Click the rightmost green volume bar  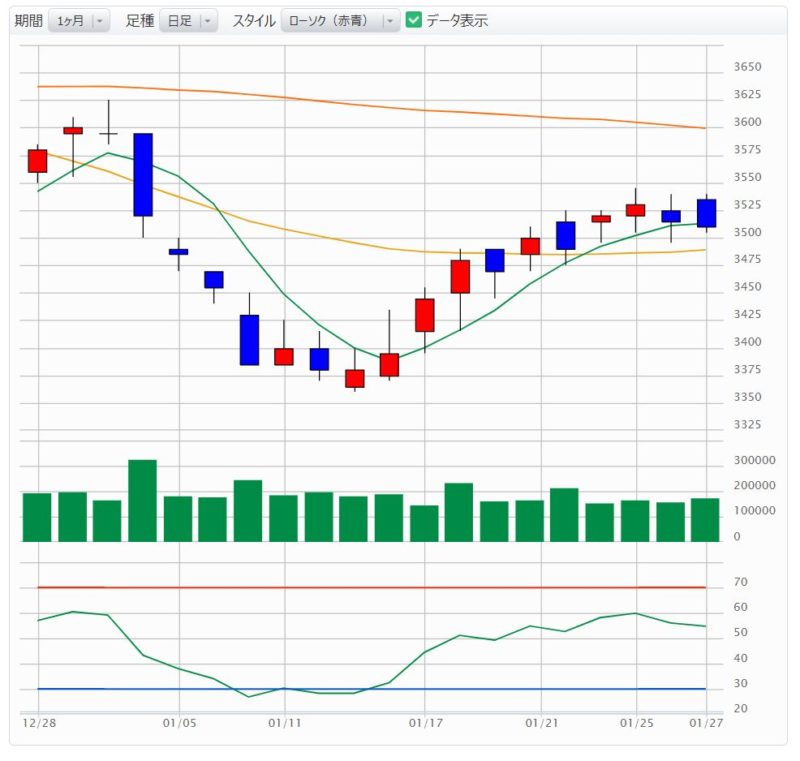click(705, 519)
